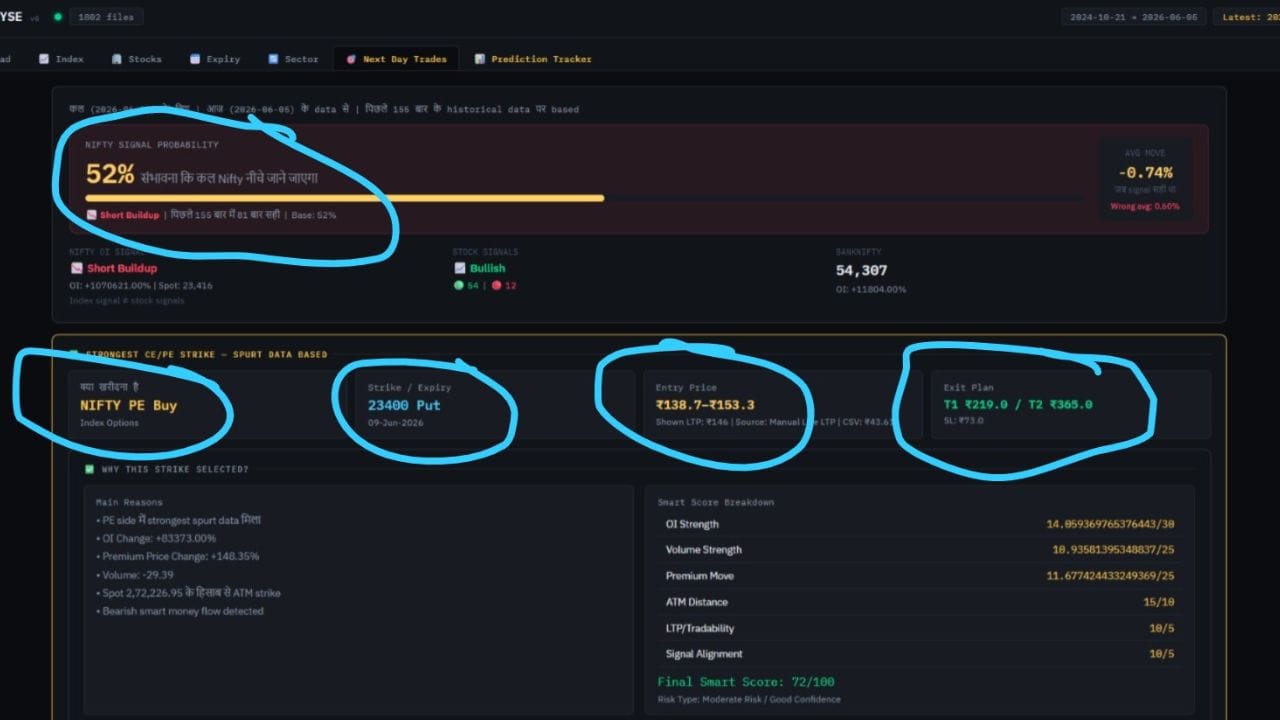
Task: Click the Prediction Tracker chart icon
Action: click(480, 59)
